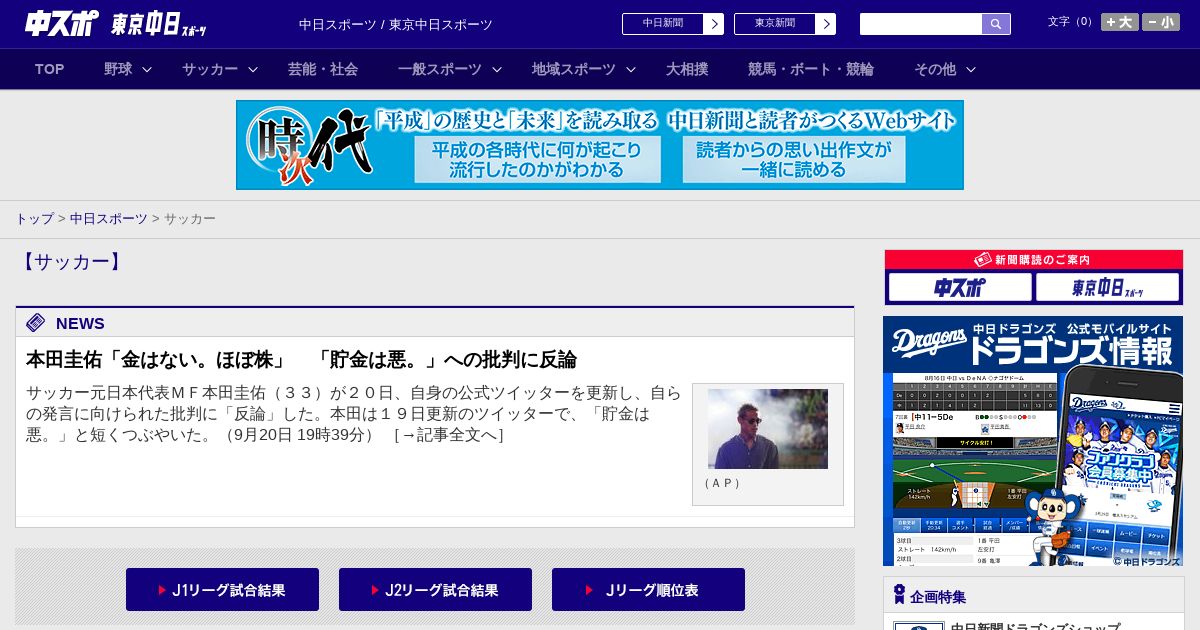Viewport: 1200px width, 630px height.
Task: Click 中スポ subscription banner logo
Action: [x=960, y=288]
